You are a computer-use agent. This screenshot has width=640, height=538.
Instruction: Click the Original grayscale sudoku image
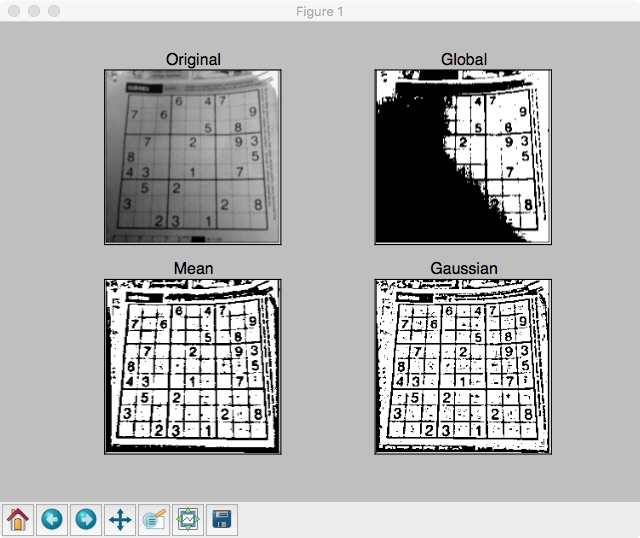point(193,157)
